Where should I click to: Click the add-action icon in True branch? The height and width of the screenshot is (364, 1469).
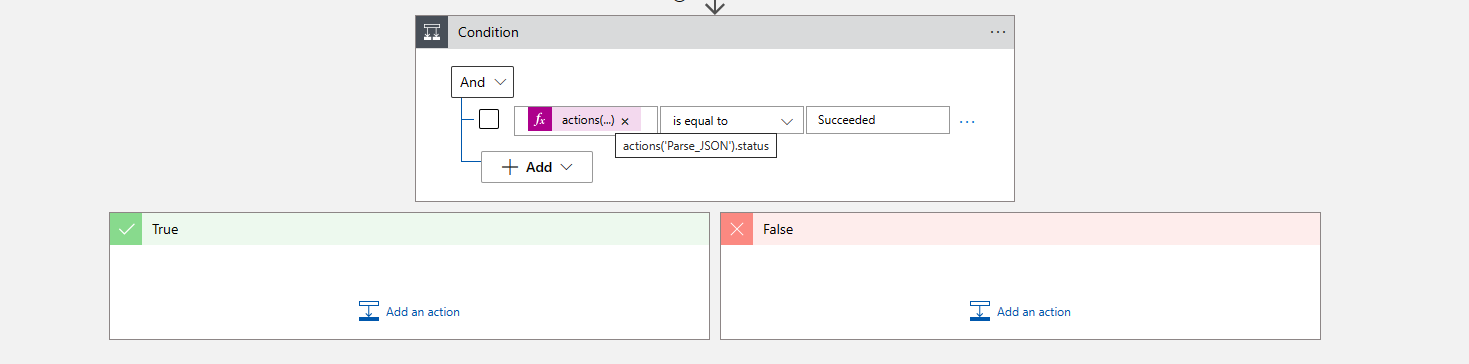tap(369, 312)
